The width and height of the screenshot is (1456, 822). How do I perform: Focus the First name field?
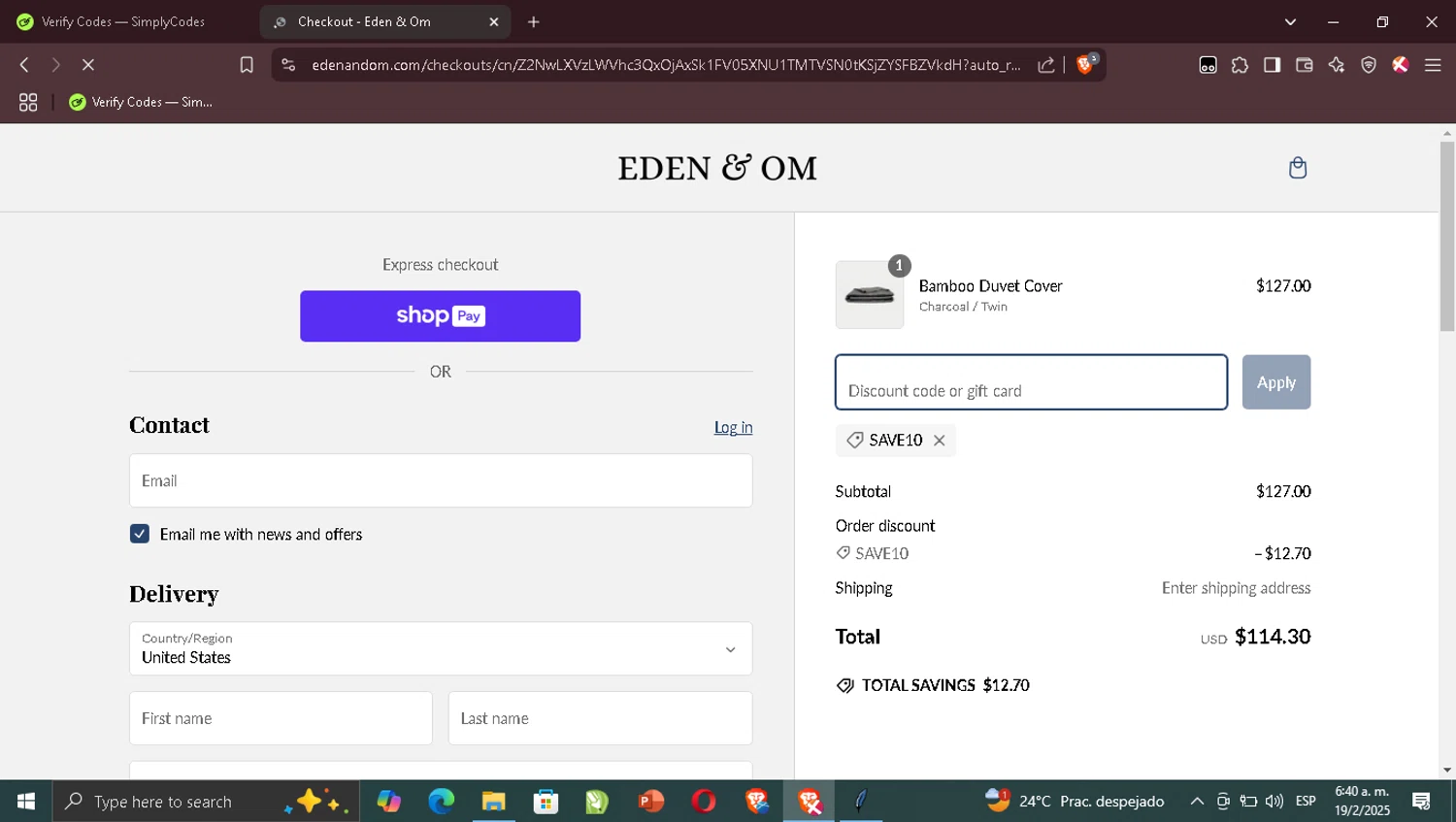(x=281, y=718)
